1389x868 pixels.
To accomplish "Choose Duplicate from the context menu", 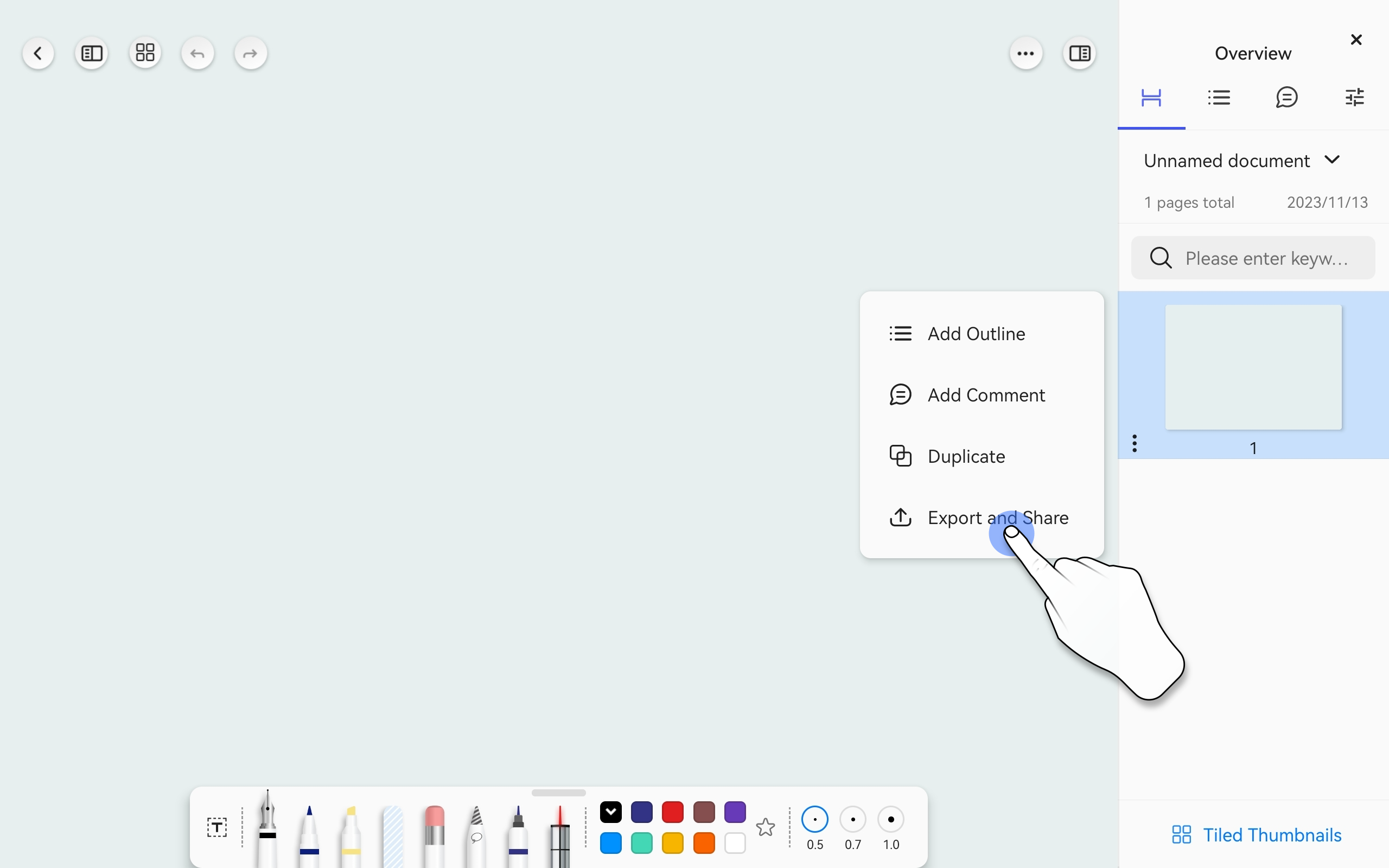I will pos(966,456).
